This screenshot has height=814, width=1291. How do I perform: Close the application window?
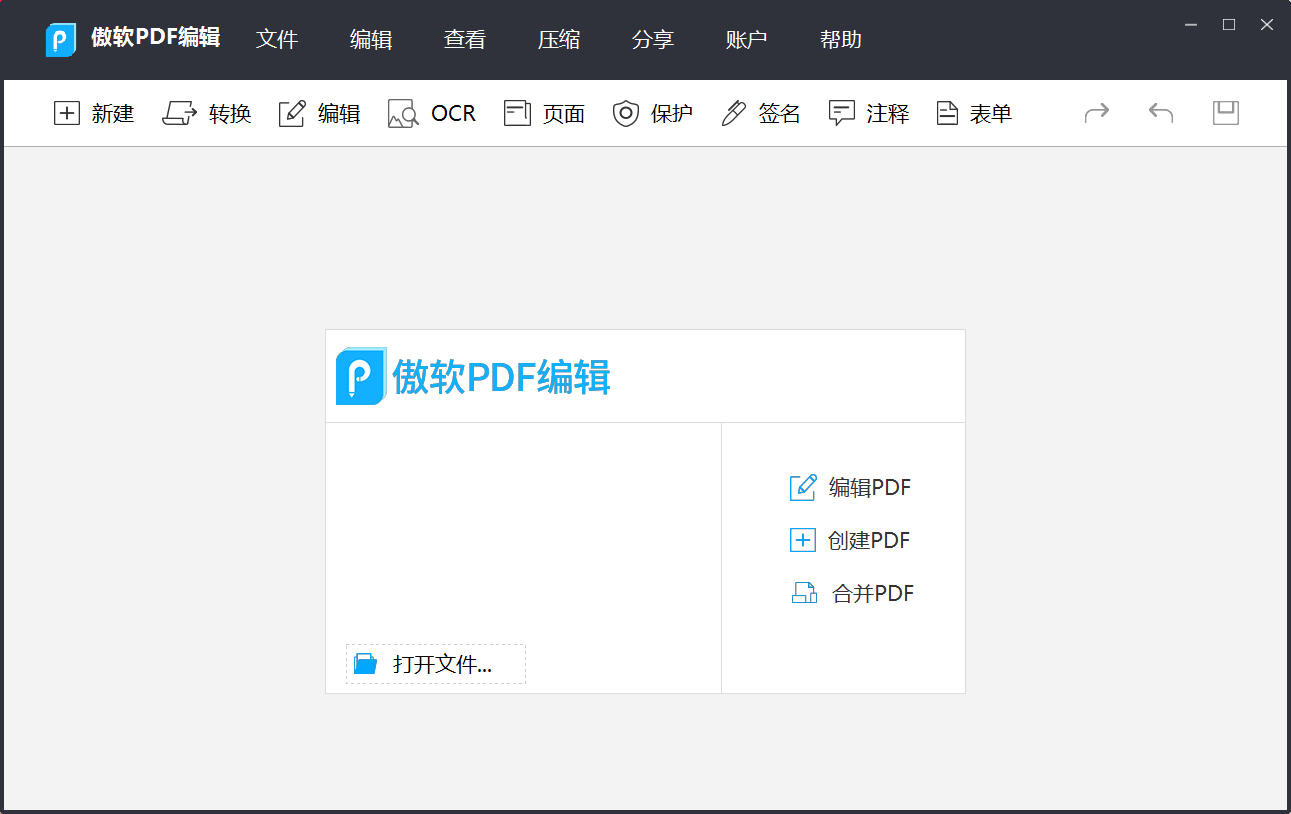[x=1266, y=25]
